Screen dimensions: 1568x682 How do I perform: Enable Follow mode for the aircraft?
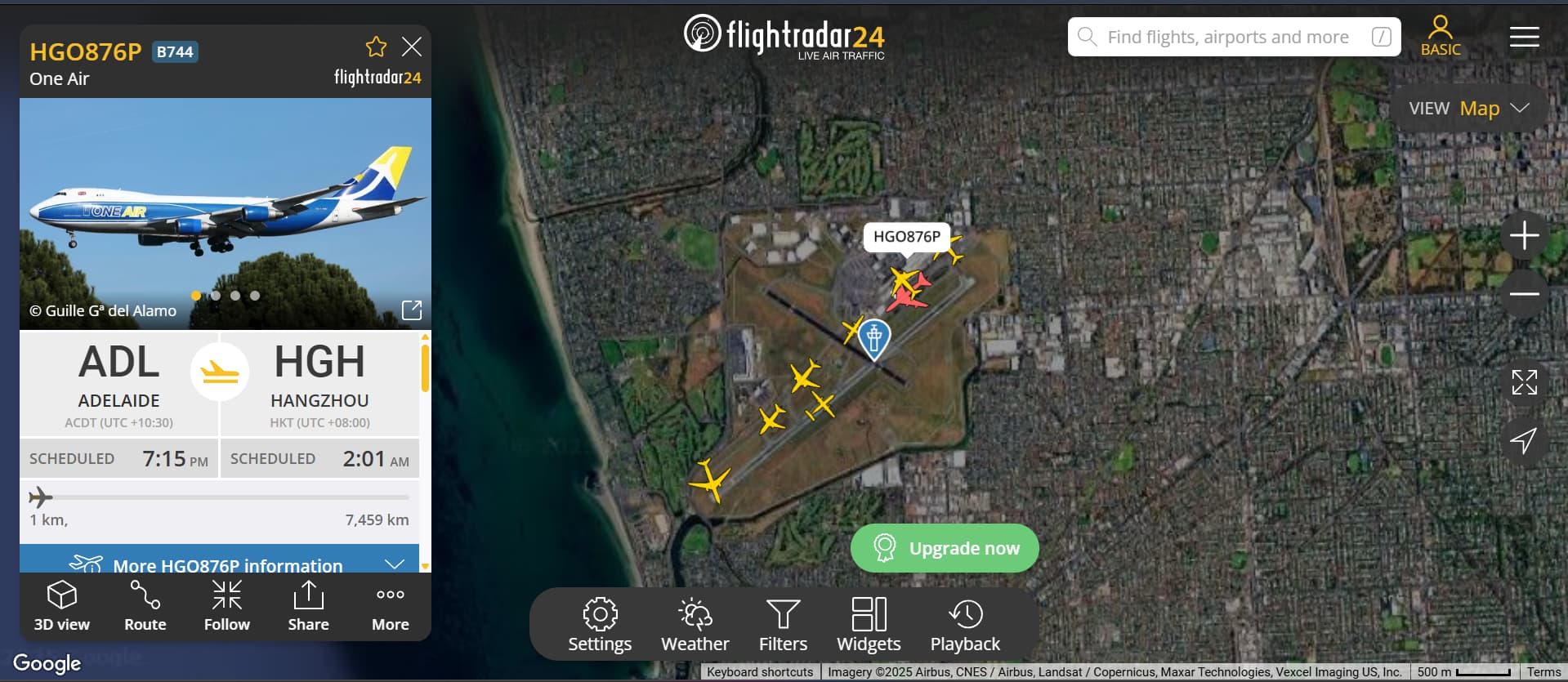tap(227, 606)
